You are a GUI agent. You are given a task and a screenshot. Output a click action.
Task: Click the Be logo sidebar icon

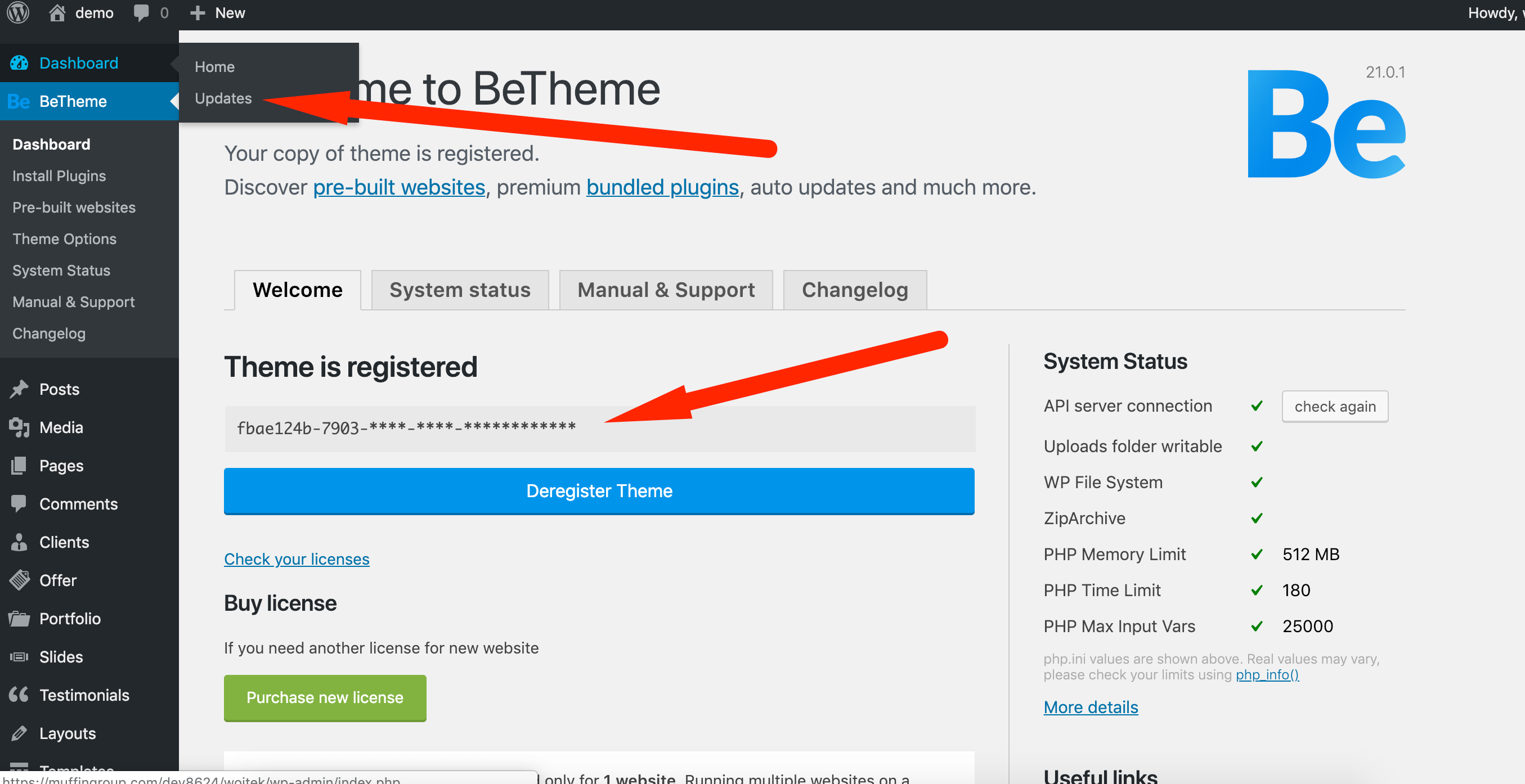19,101
